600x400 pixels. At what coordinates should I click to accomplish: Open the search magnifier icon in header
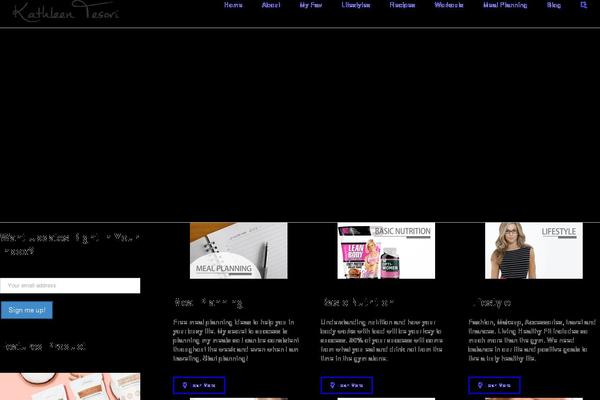click(583, 5)
